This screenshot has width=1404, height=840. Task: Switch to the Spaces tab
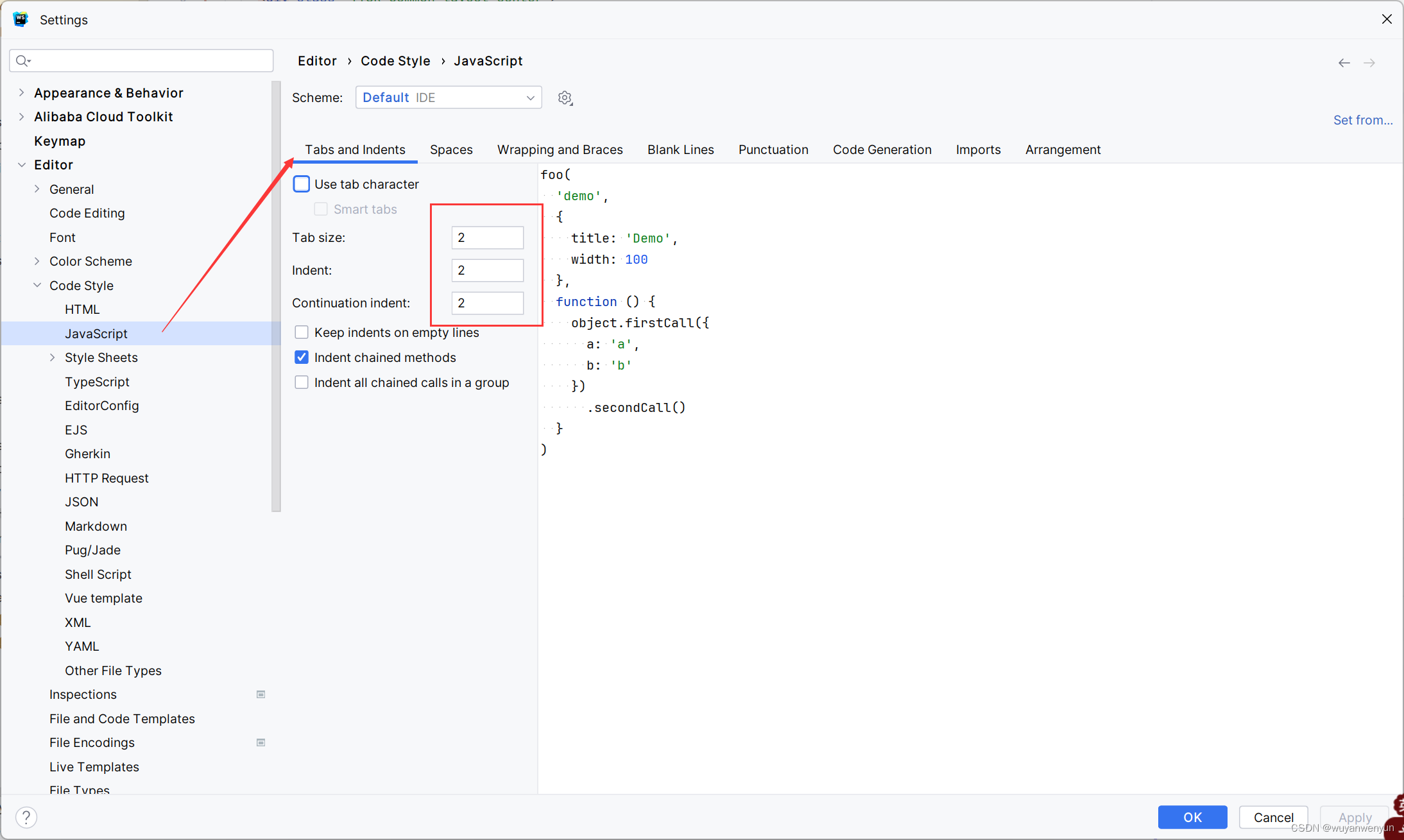(x=451, y=150)
